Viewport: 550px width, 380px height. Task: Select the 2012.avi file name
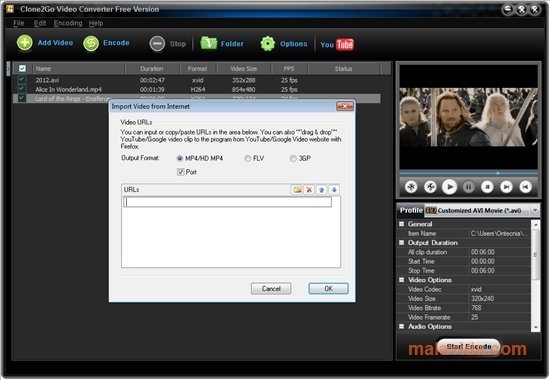pyautogui.click(x=47, y=80)
